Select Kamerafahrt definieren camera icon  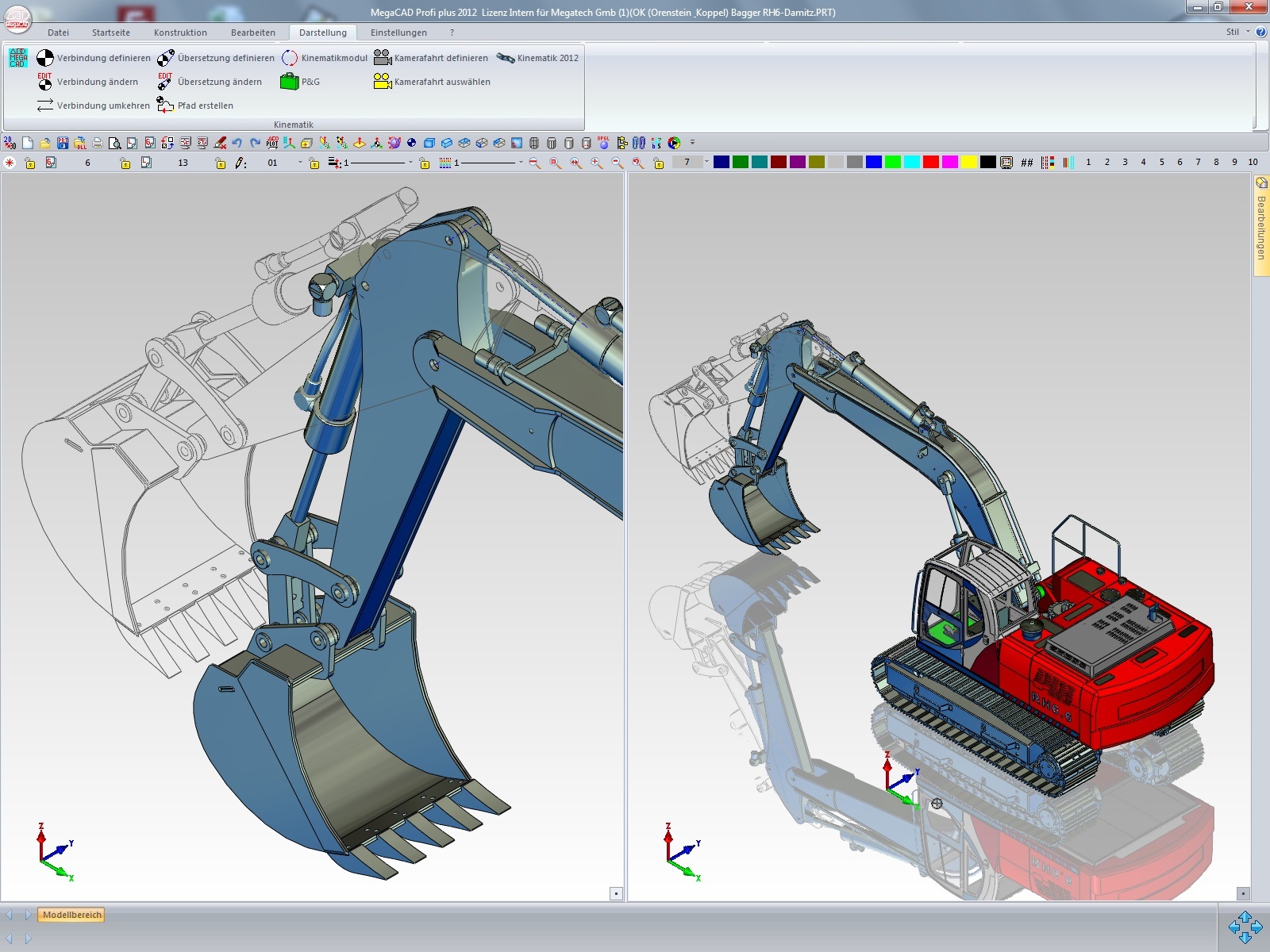pos(383,58)
